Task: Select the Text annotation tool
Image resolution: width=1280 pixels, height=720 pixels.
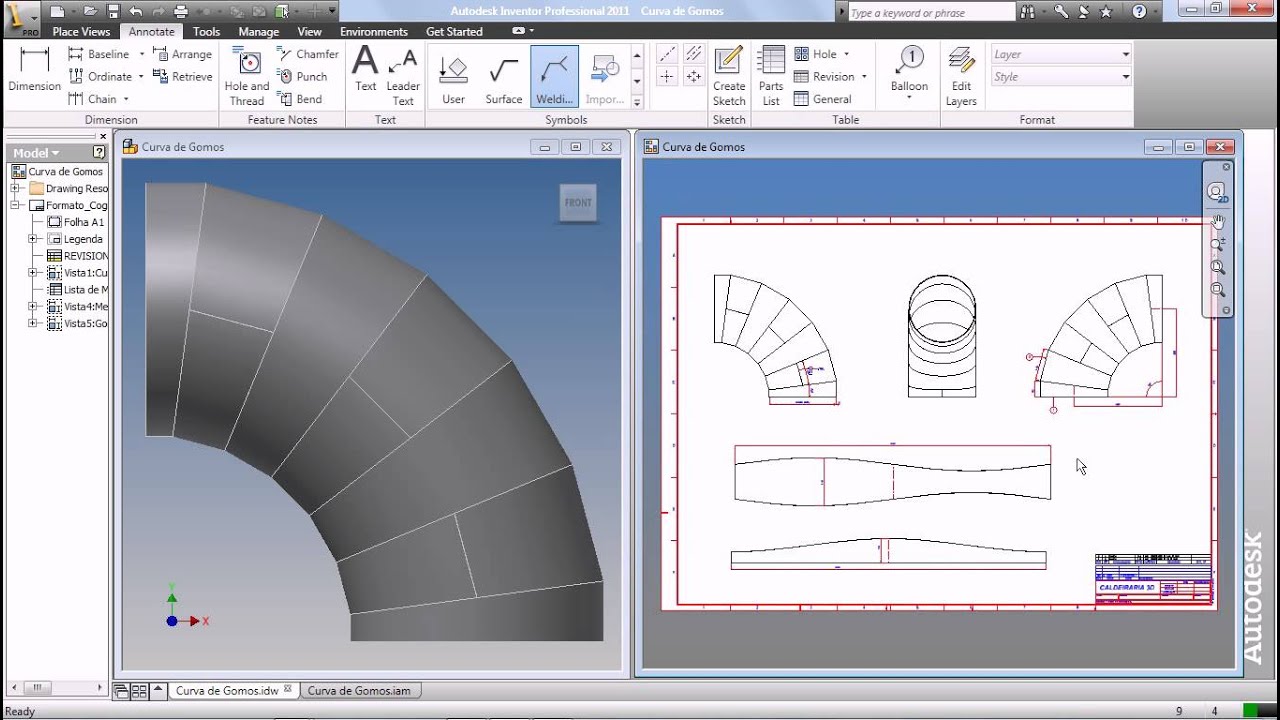Action: click(x=366, y=69)
